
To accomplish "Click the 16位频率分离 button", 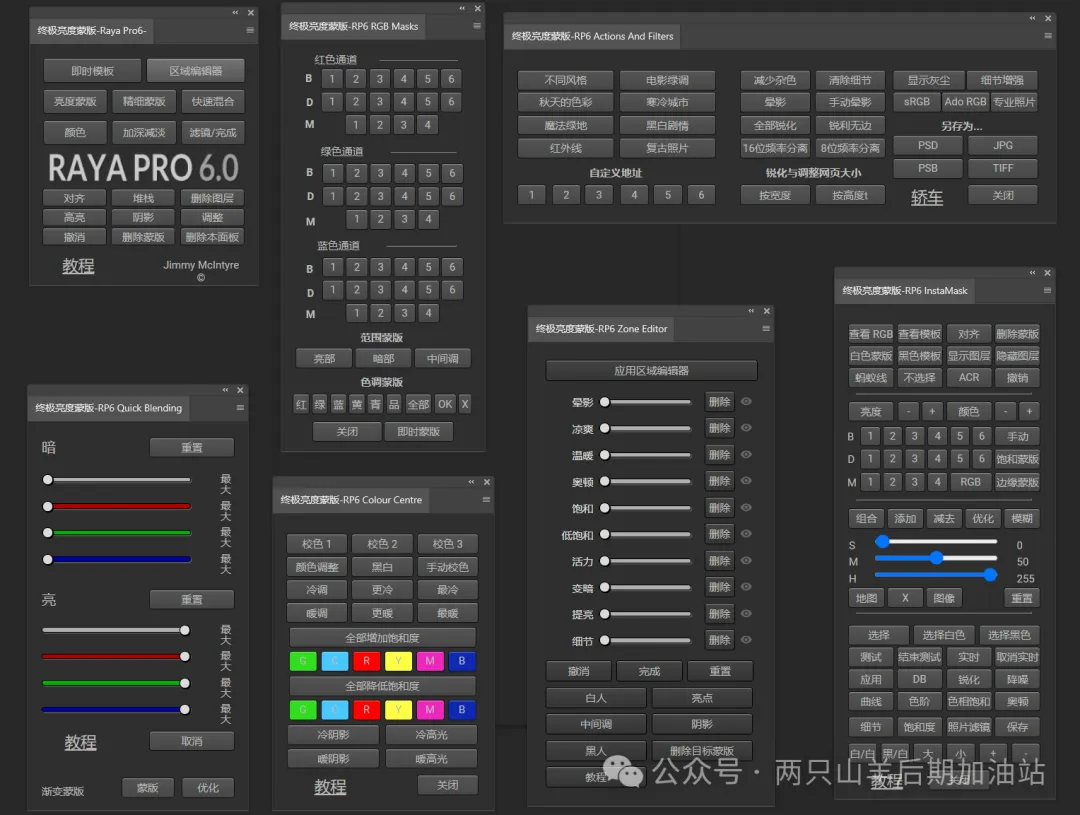I will tap(775, 148).
